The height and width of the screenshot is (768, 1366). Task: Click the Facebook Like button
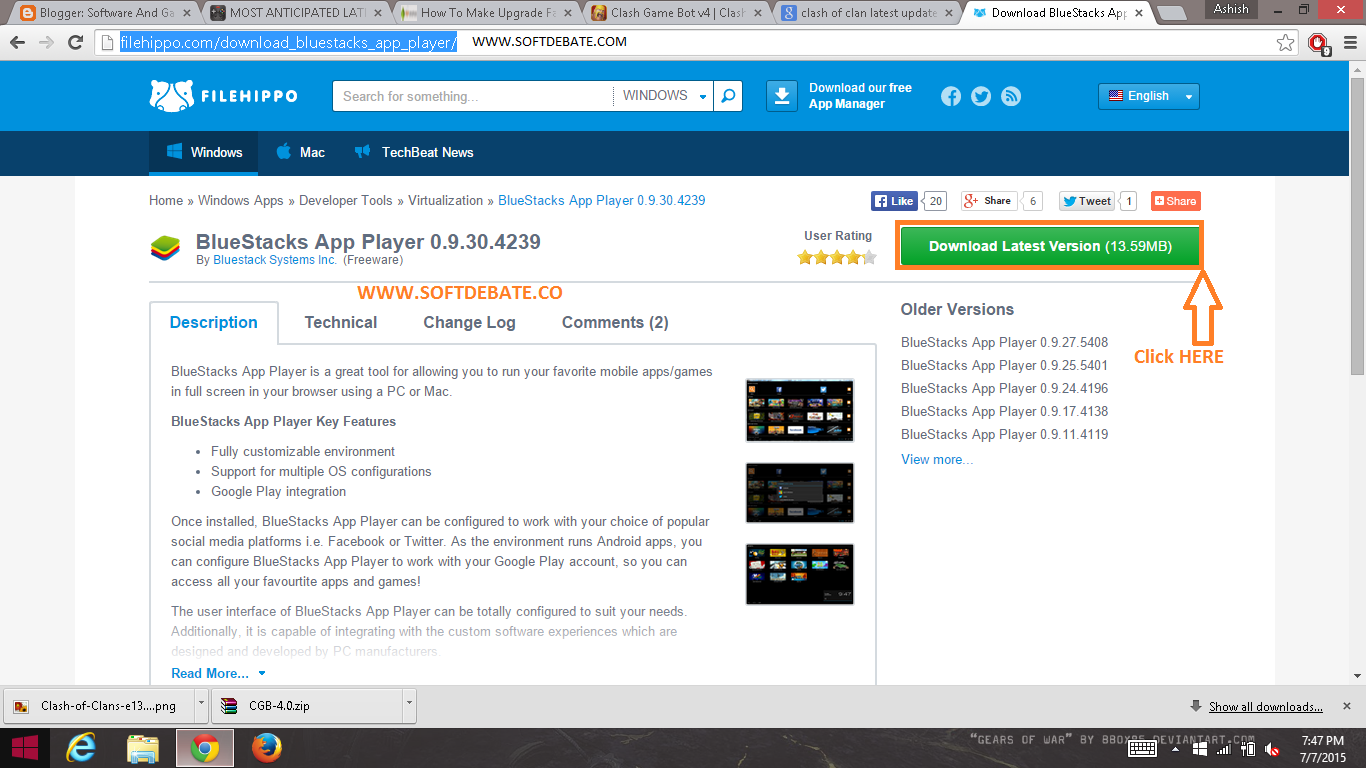pos(894,201)
